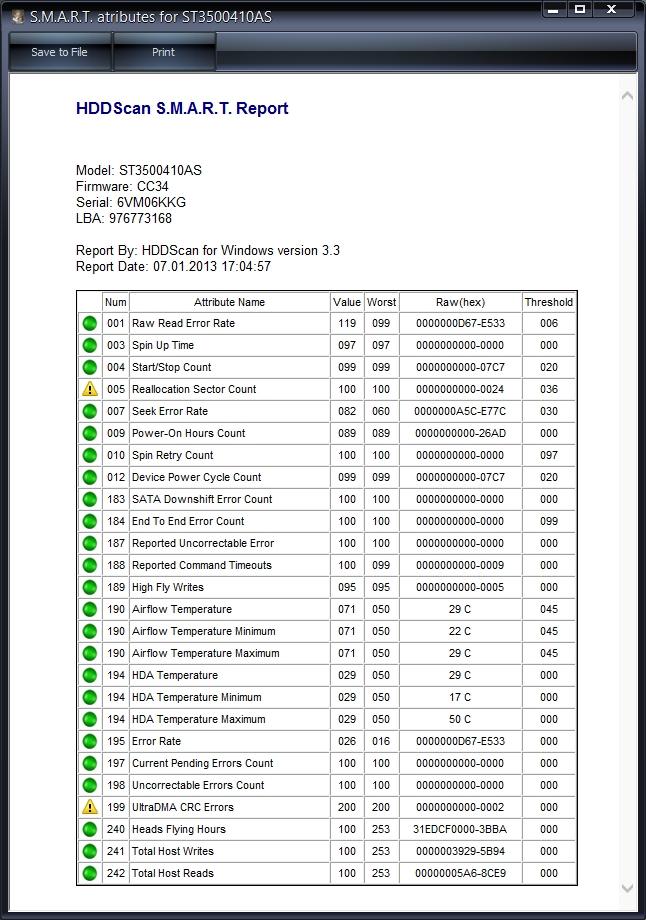Viewport: 646px width, 920px height.
Task: Click green status icon for High Fly Writes
Action: point(90,587)
